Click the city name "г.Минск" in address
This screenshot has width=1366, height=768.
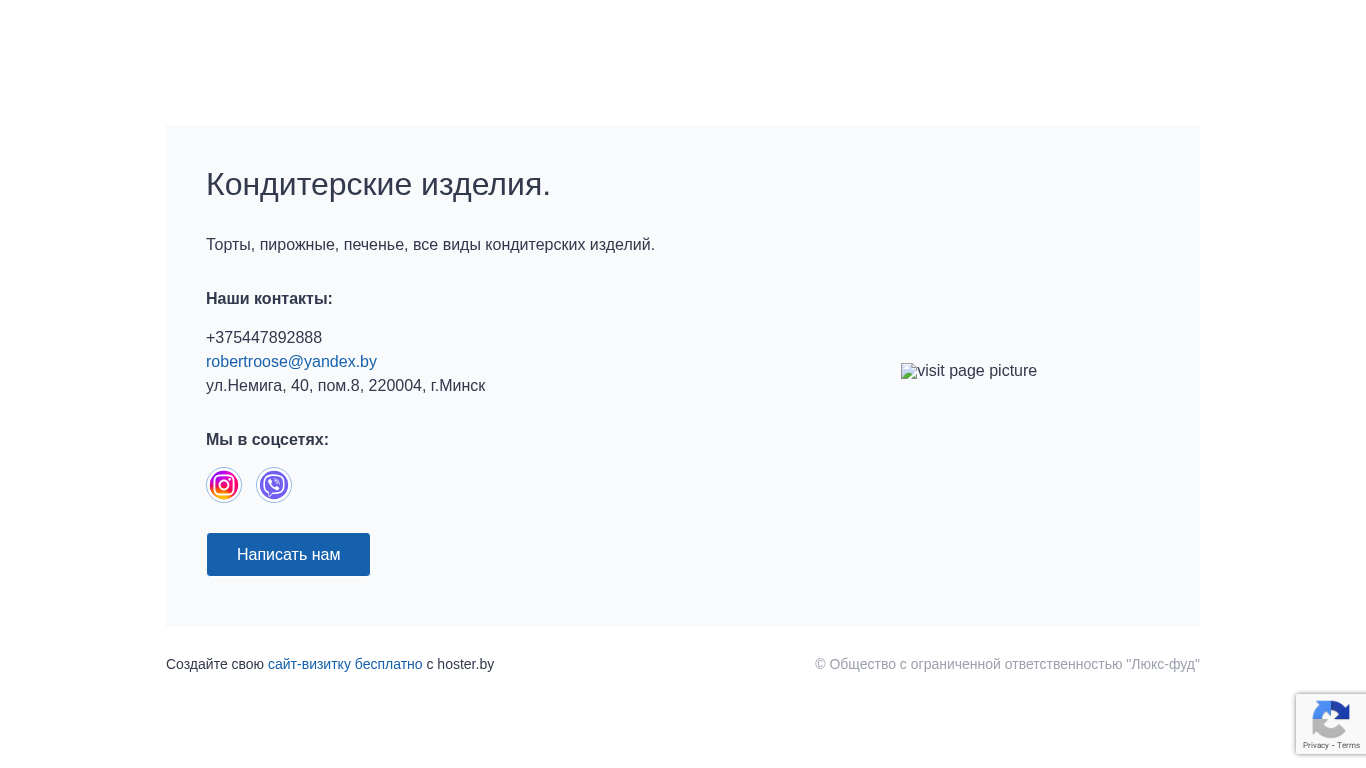point(458,386)
